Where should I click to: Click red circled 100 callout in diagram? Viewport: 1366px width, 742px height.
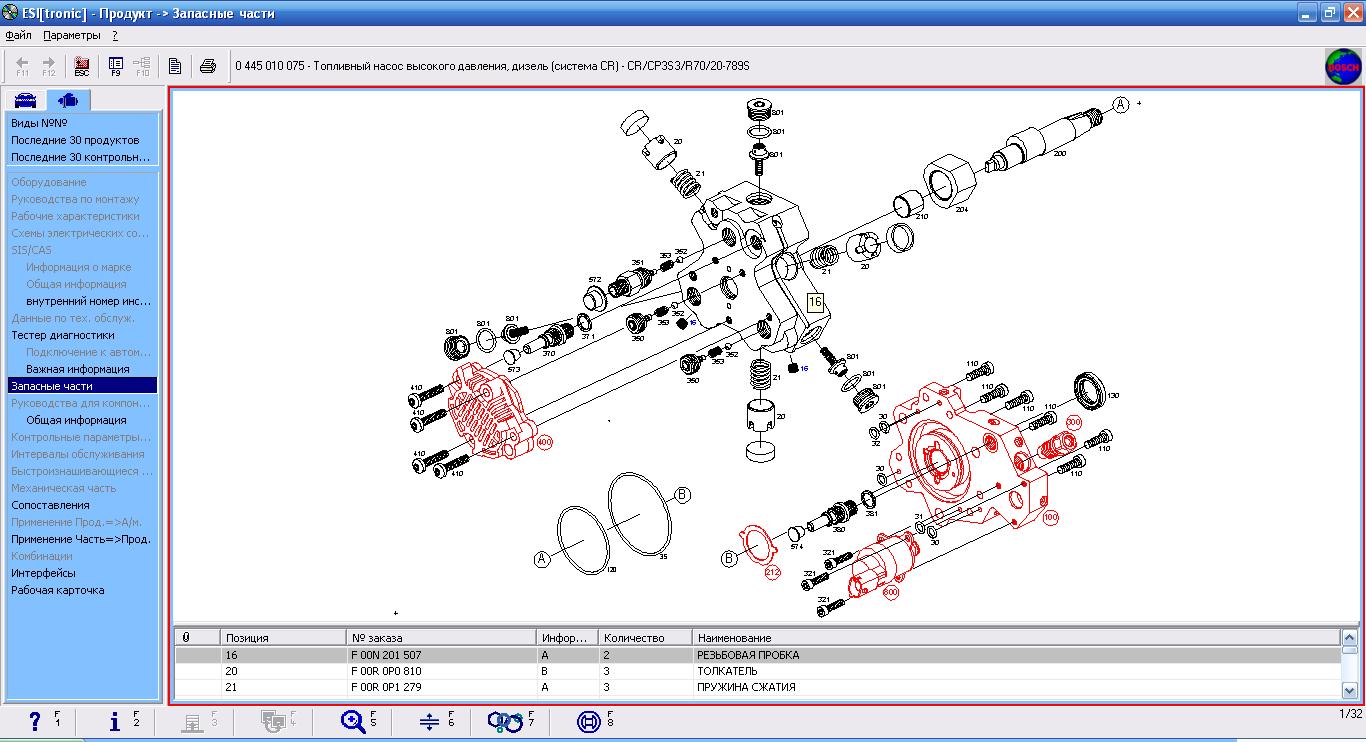click(x=1050, y=519)
